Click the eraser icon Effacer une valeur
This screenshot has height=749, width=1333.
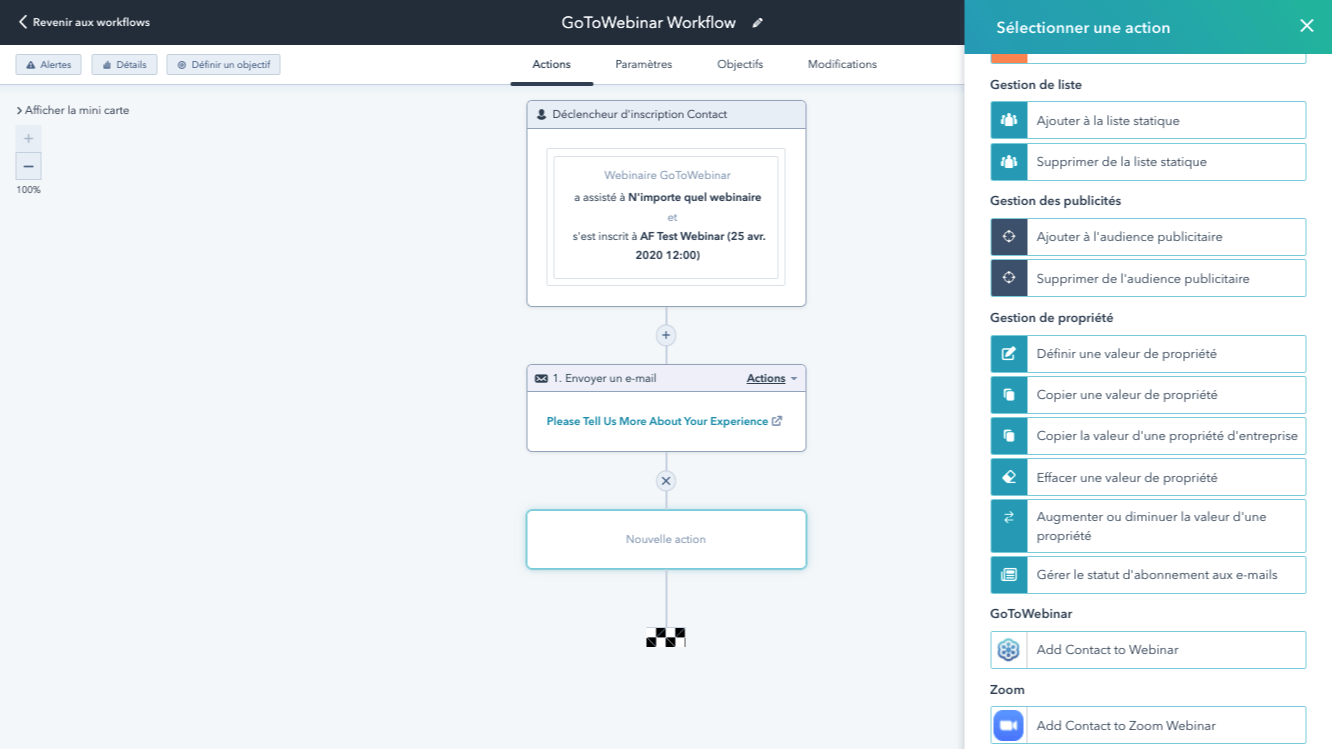[1009, 477]
